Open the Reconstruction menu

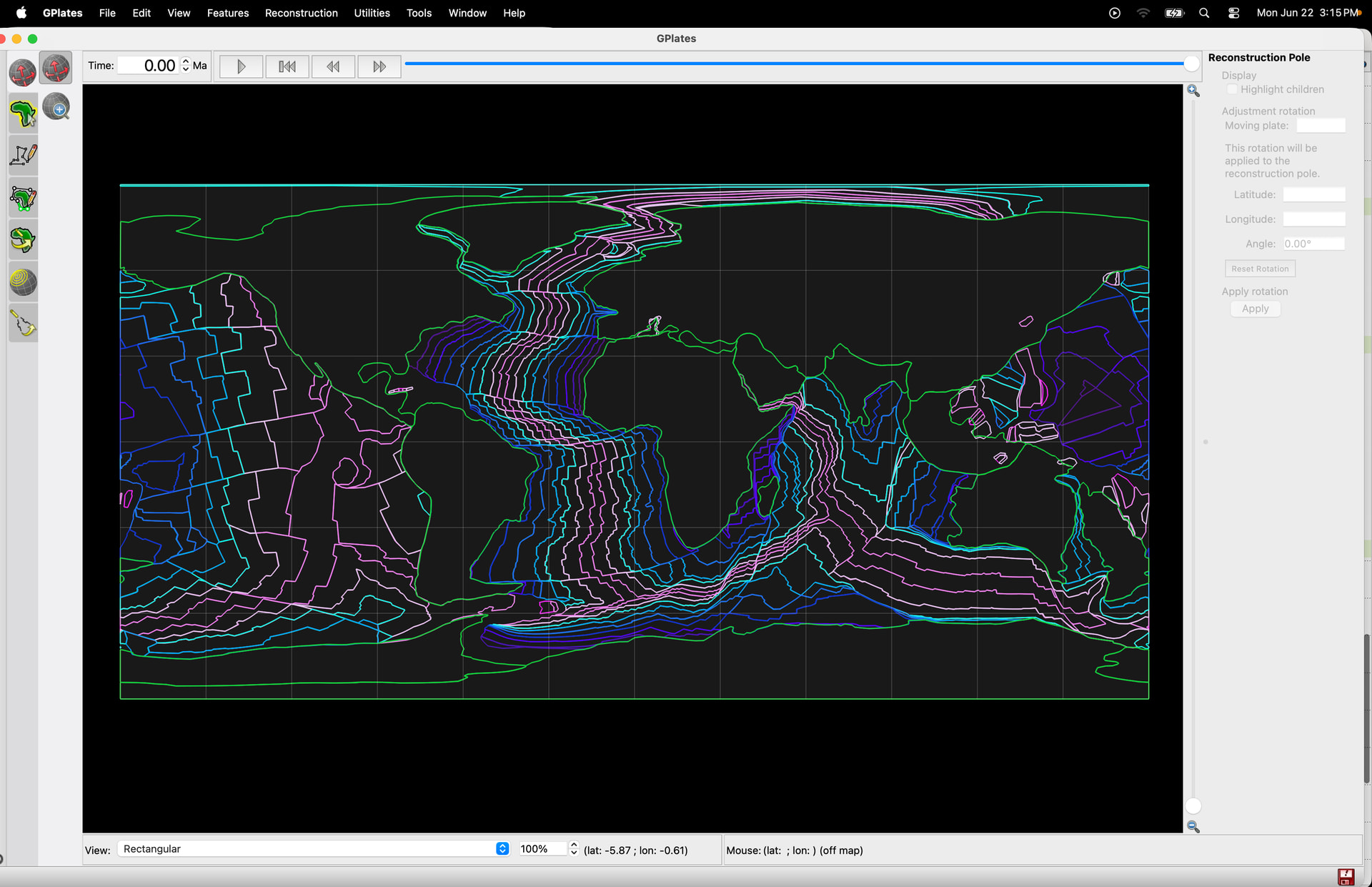click(302, 13)
